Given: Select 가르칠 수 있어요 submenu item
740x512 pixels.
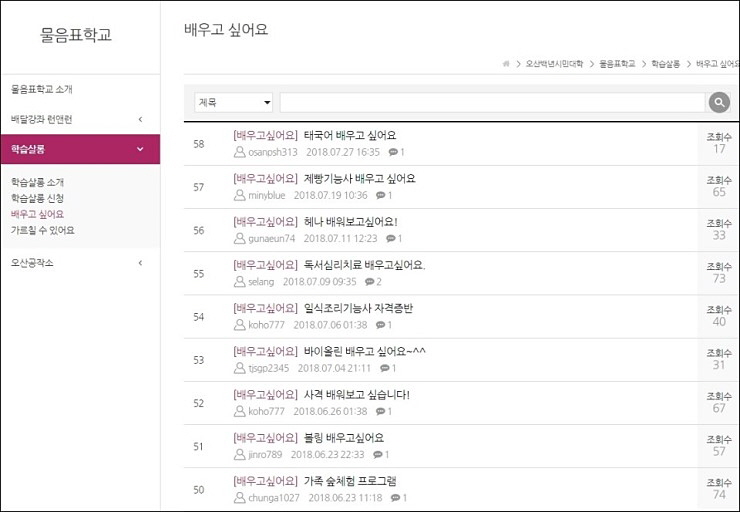Looking at the screenshot, I should (43, 230).
